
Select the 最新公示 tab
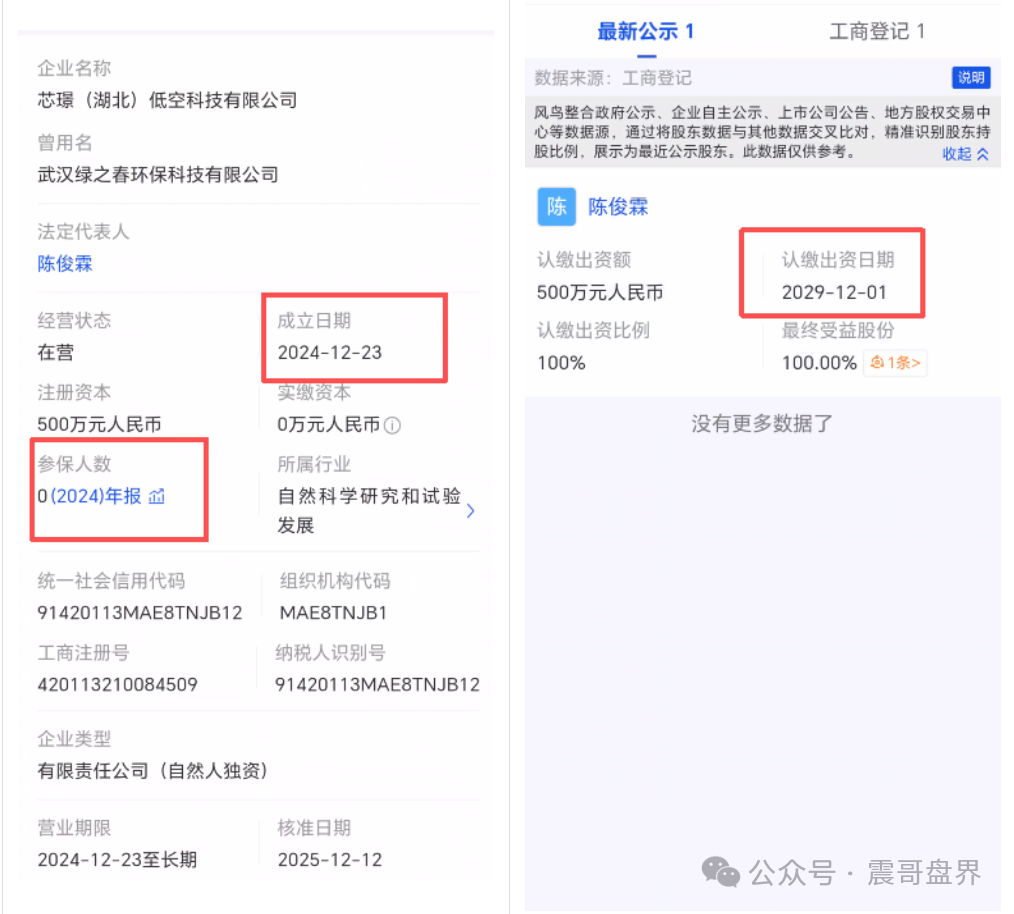pos(641,31)
